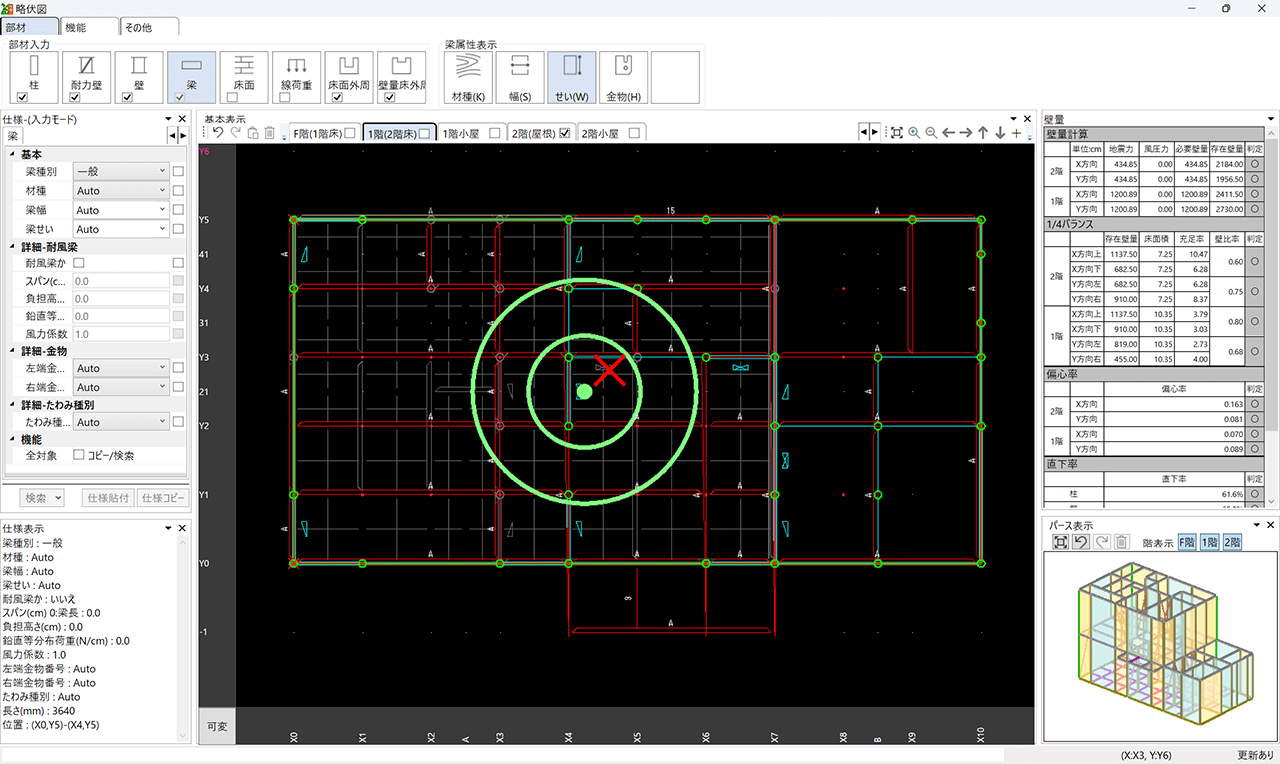Tick the 耐風梁か checkbox
The width and height of the screenshot is (1280, 764).
pyautogui.click(x=79, y=263)
